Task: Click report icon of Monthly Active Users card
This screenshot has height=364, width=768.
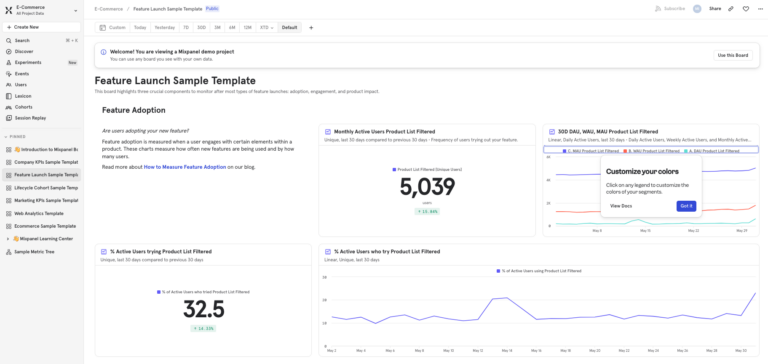Action: (328, 131)
